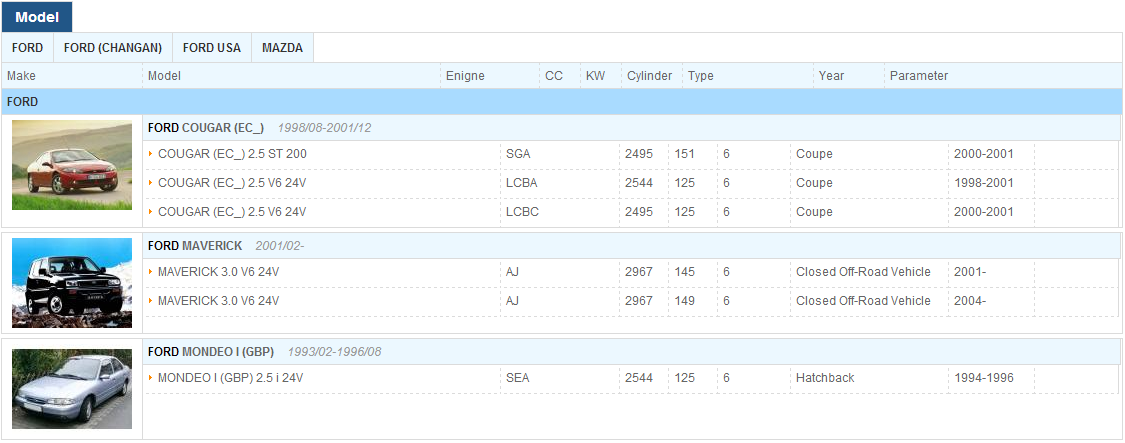This screenshot has width=1125, height=443.
Task: Click the KW column header
Action: point(596,76)
